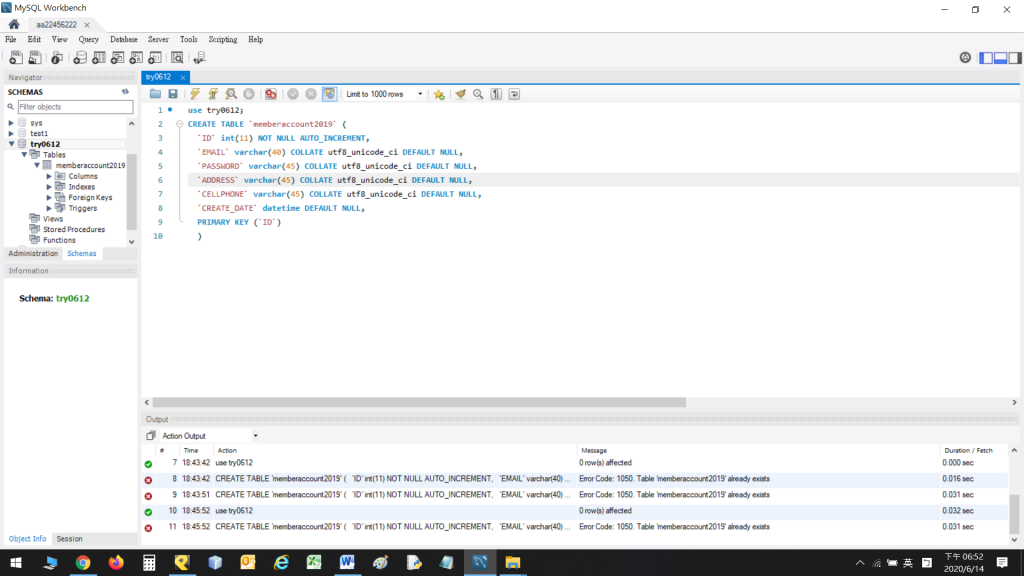Switch to the Administration tab

tap(33, 253)
